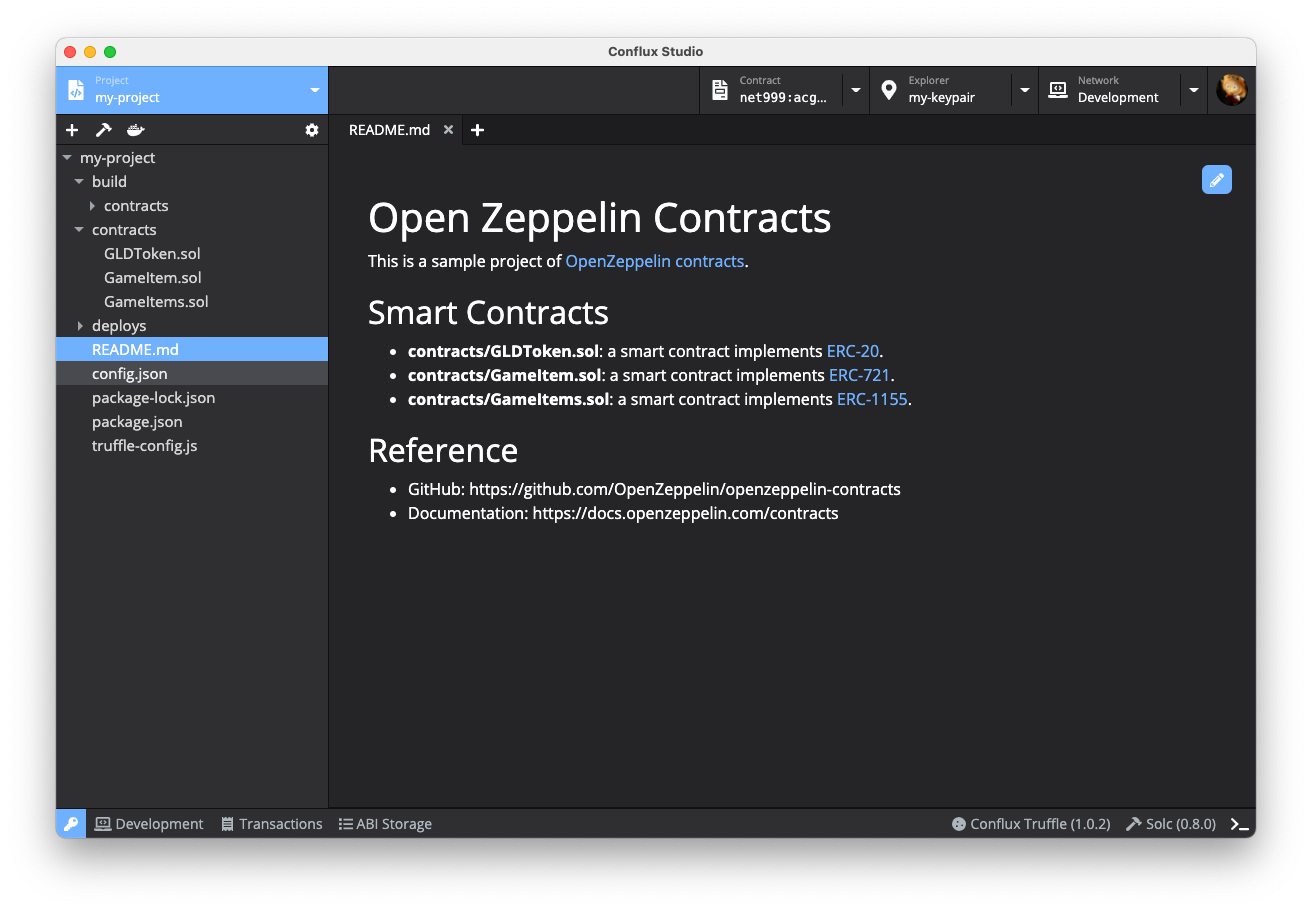Viewport: 1312px width, 912px height.
Task: Collapse the build folder arrow
Action: (x=79, y=182)
